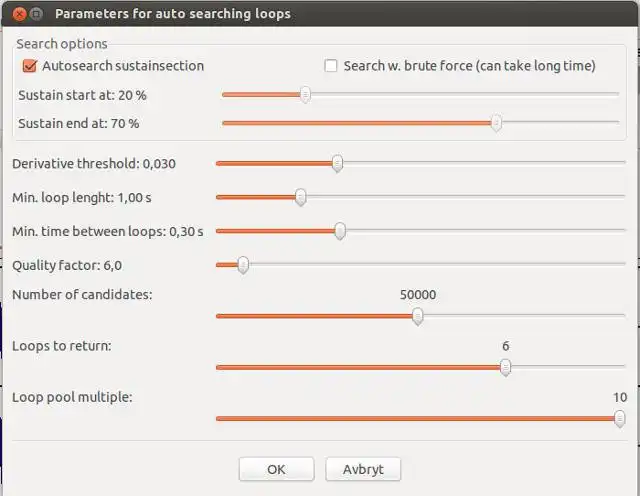Click the dialog title bar text
Image resolution: width=640 pixels, height=496 pixels.
tap(173, 14)
